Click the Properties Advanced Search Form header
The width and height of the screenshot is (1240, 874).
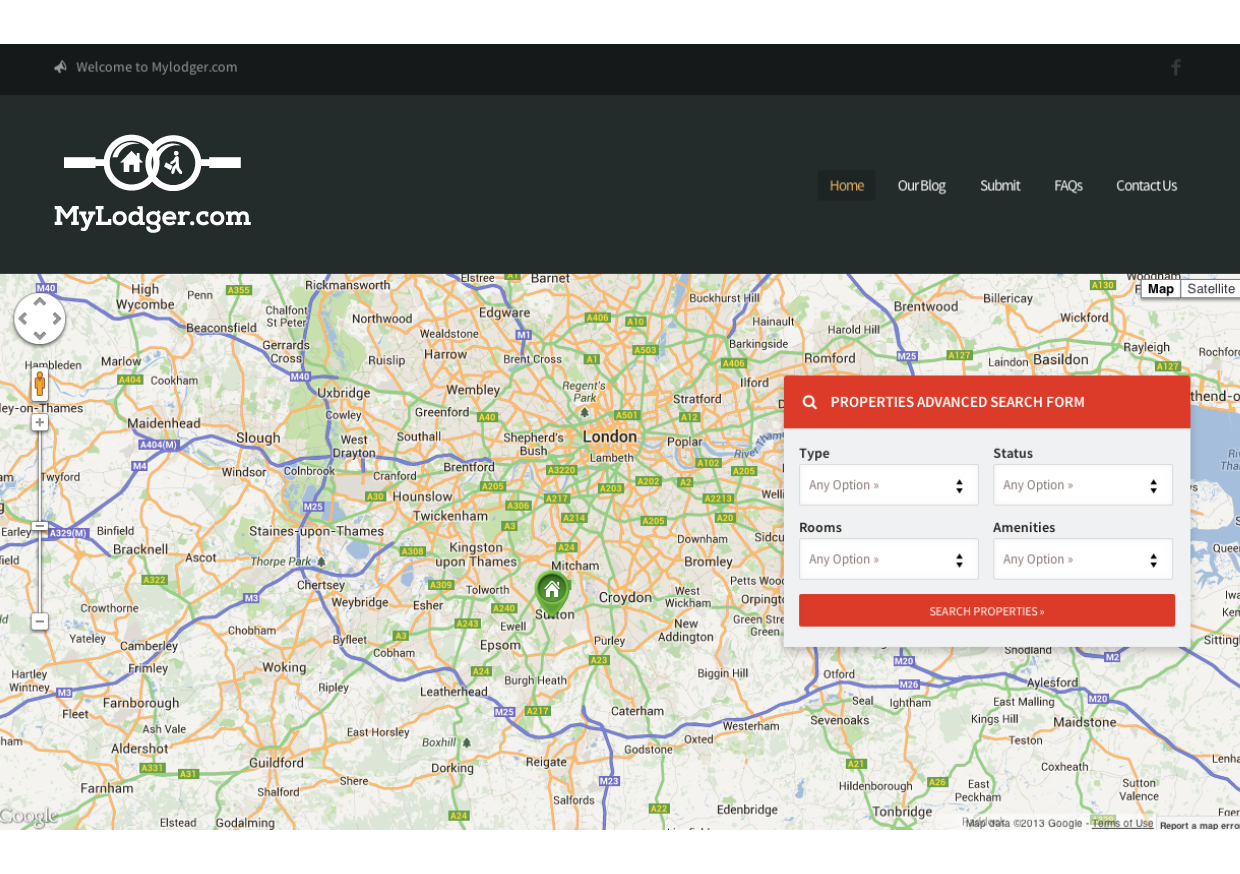pyautogui.click(x=987, y=402)
